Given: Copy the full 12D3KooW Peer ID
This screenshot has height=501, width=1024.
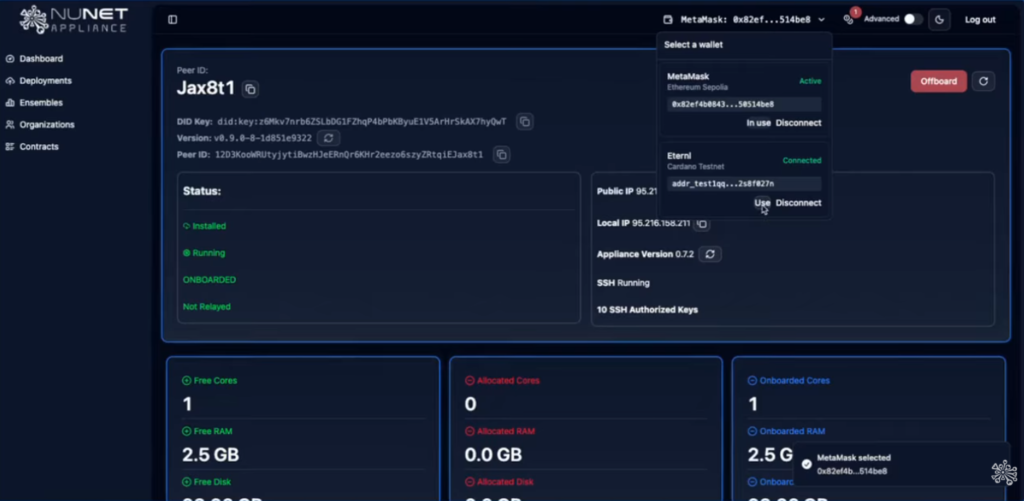Looking at the screenshot, I should coord(502,155).
